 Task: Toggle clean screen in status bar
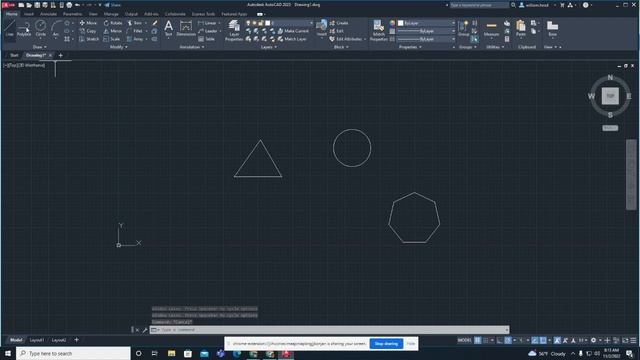click(x=625, y=340)
